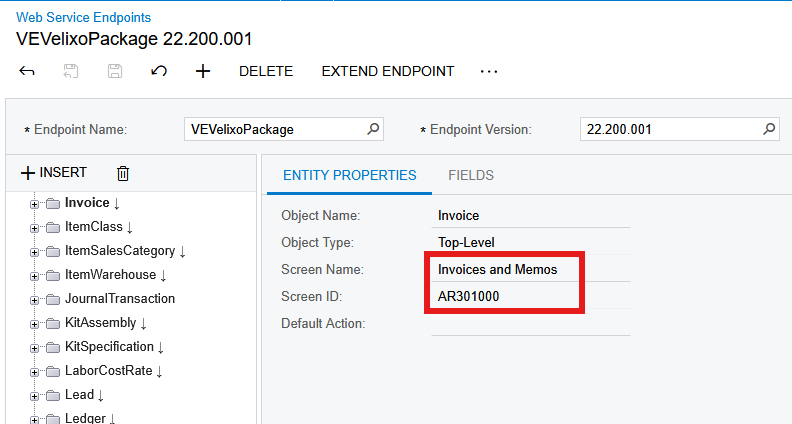Open the Endpoint Name lookup magnifier

[x=373, y=129]
